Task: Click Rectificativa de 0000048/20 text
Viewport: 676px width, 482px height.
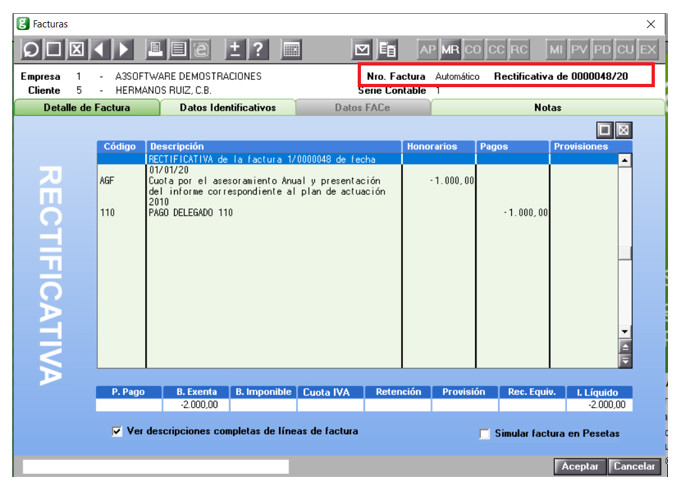Action: point(561,76)
